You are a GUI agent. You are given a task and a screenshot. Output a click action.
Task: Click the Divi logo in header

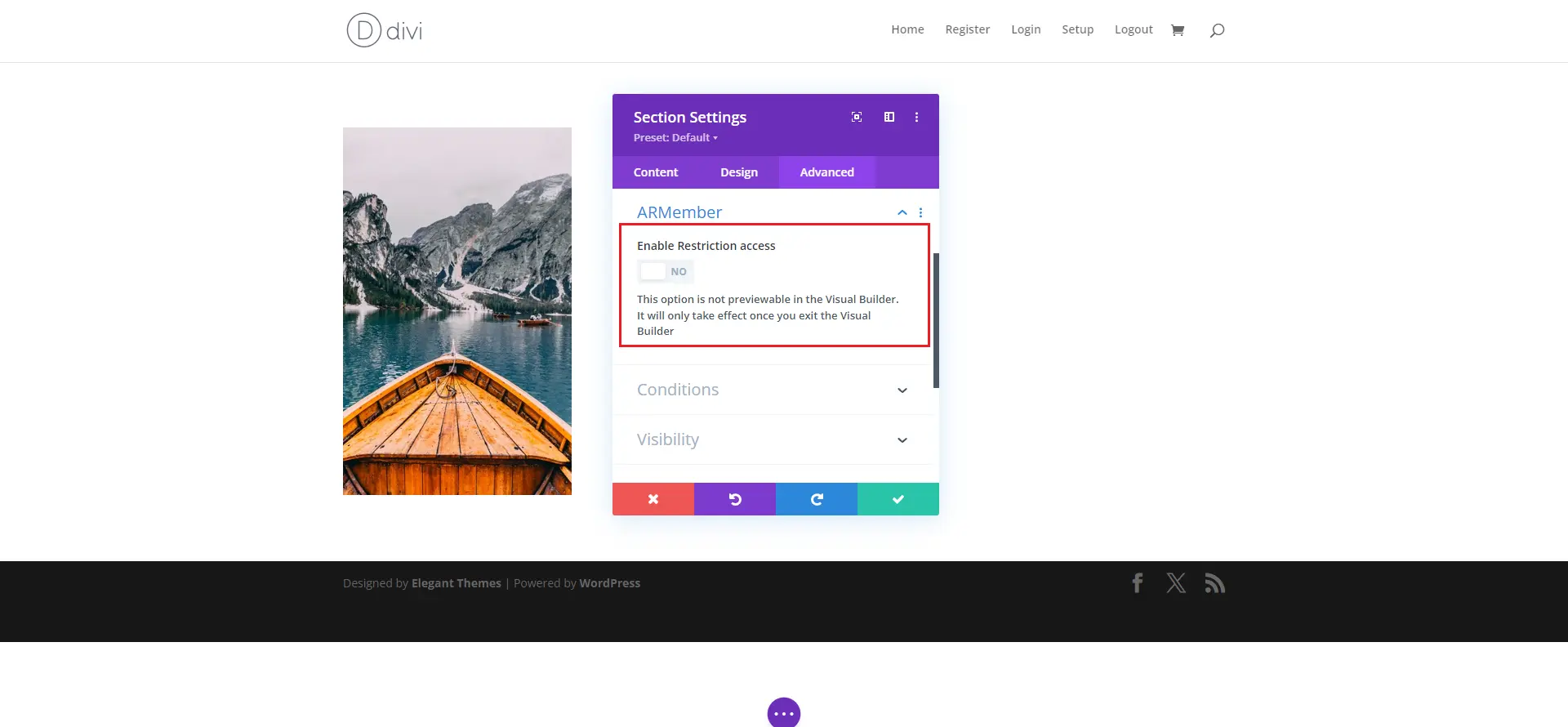pyautogui.click(x=385, y=30)
